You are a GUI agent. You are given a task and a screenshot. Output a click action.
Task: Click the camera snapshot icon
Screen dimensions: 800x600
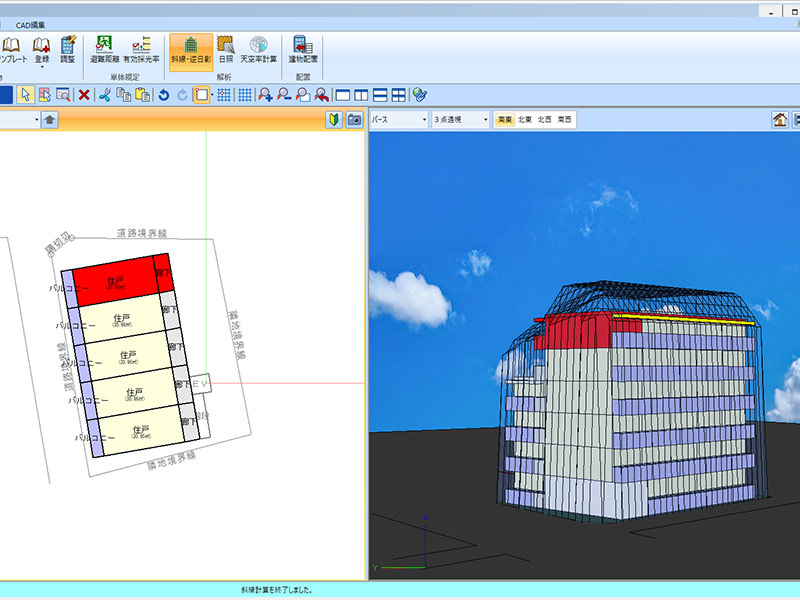(x=354, y=120)
